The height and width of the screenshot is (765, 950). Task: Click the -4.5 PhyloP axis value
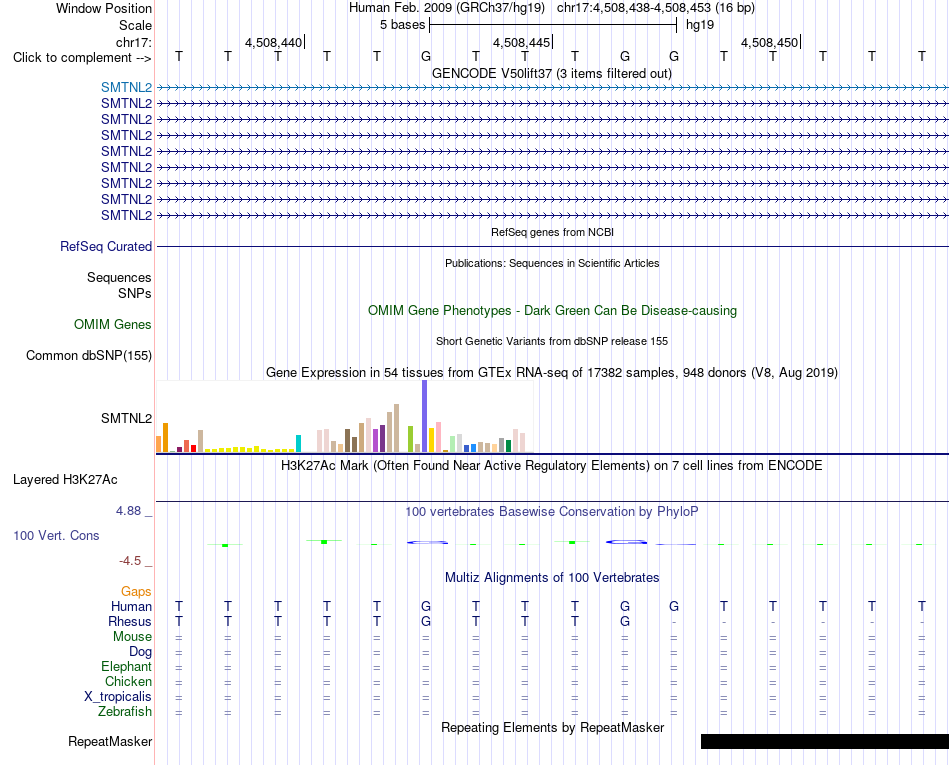[x=130, y=561]
